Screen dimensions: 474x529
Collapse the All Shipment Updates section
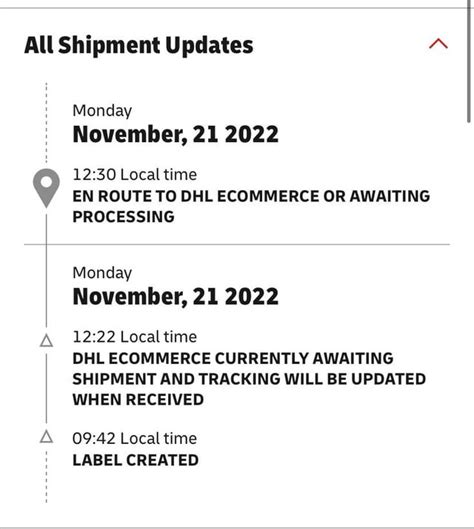click(438, 44)
